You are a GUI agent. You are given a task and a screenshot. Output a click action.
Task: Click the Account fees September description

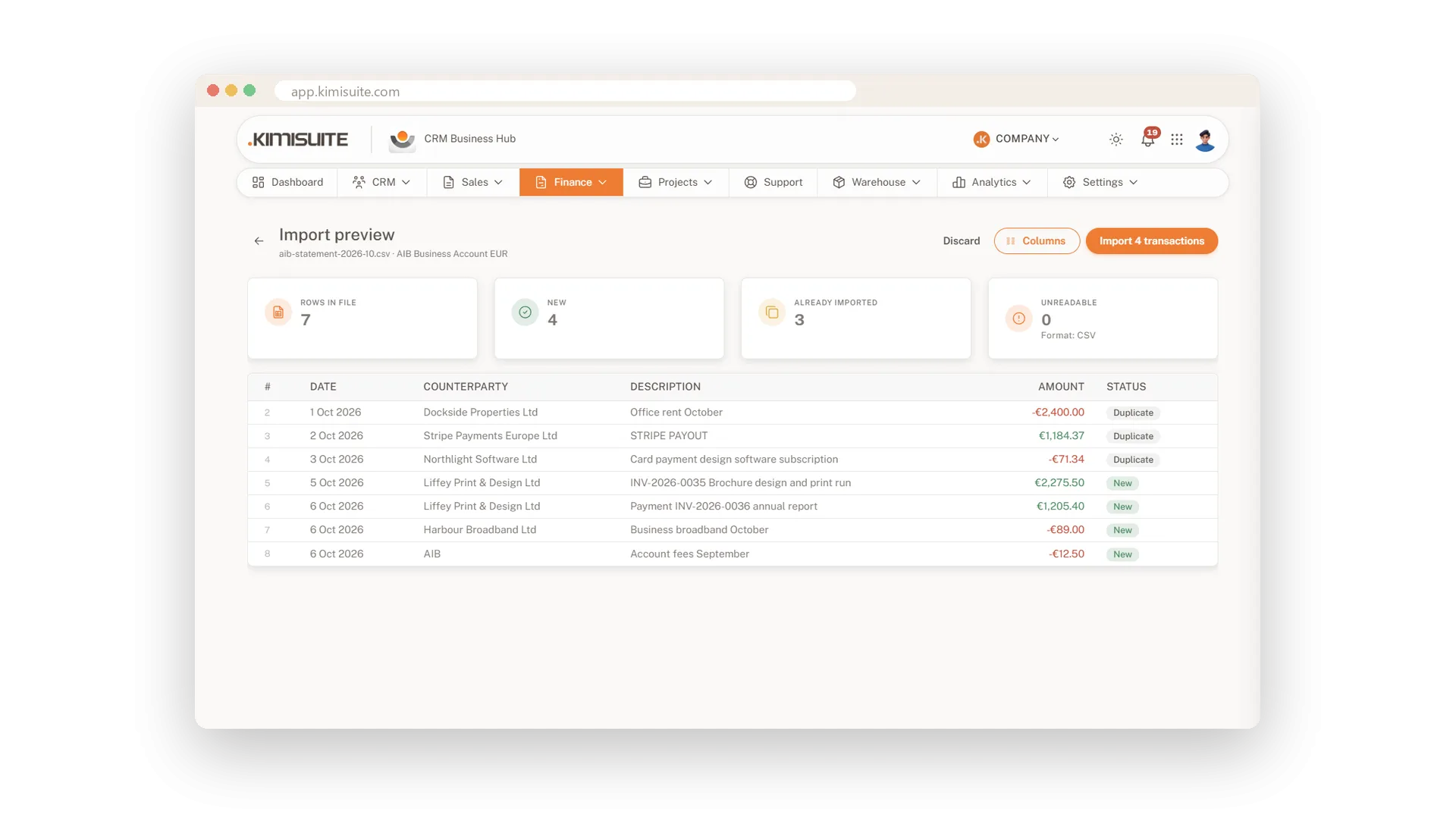[689, 554]
